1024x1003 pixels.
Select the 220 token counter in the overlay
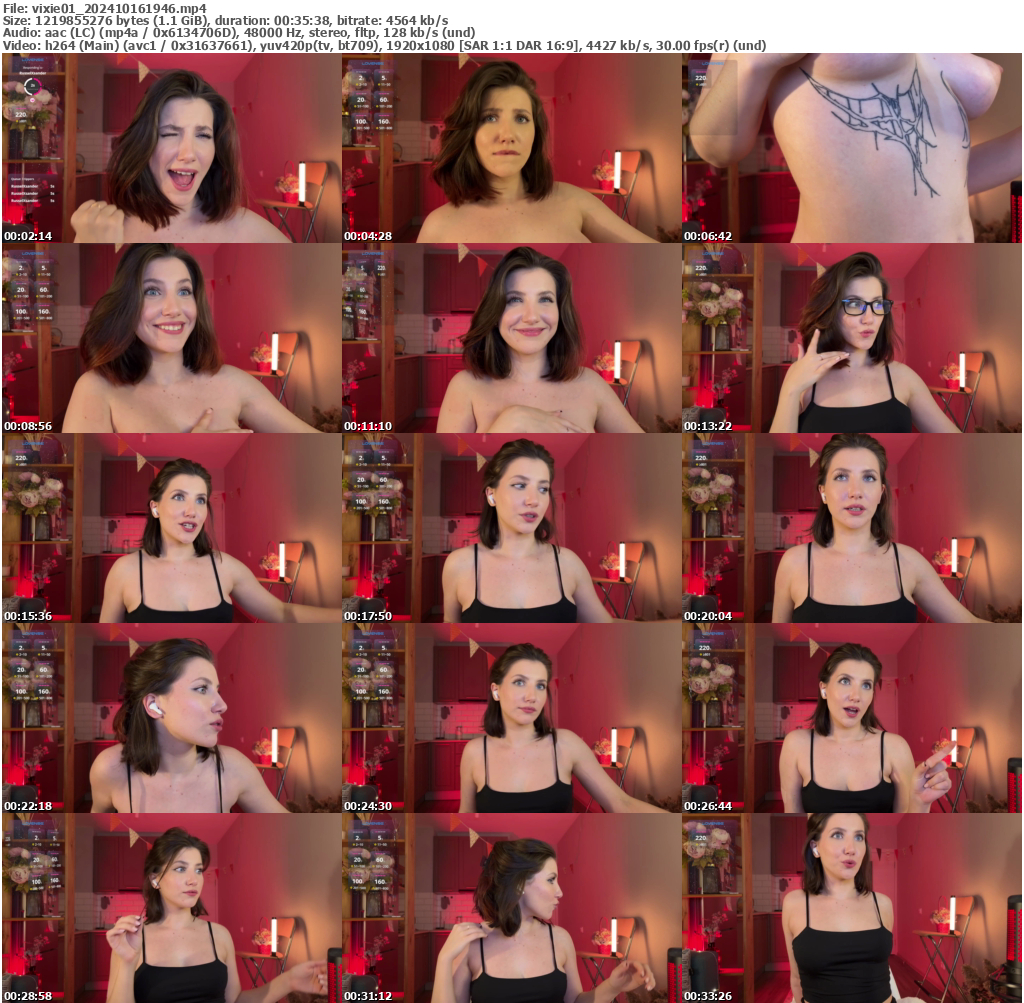click(22, 113)
